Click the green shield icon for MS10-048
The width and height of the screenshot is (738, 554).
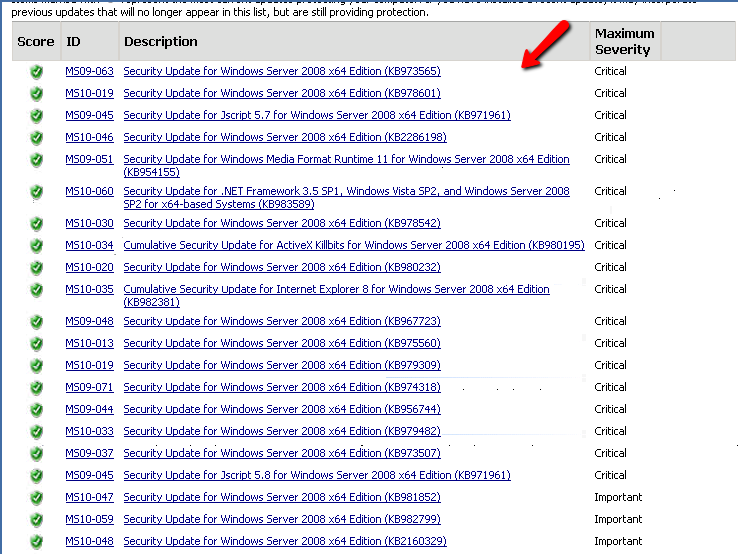pos(36,542)
